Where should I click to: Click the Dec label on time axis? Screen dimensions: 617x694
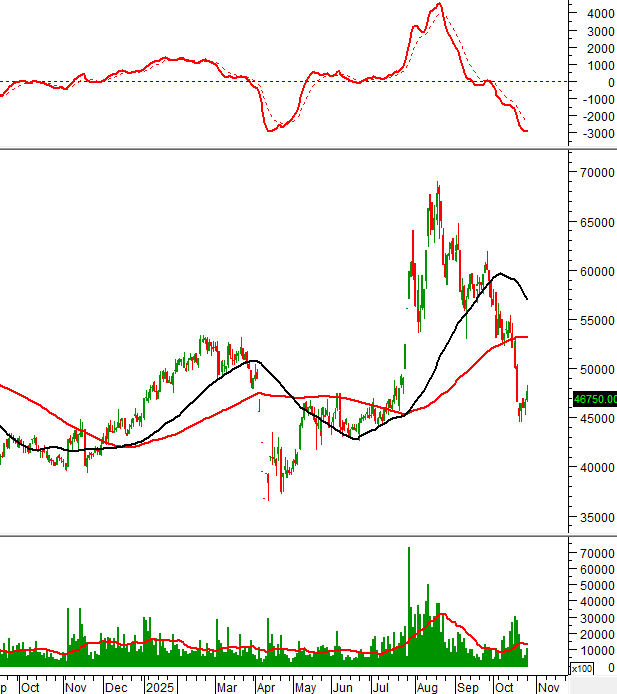tap(117, 687)
